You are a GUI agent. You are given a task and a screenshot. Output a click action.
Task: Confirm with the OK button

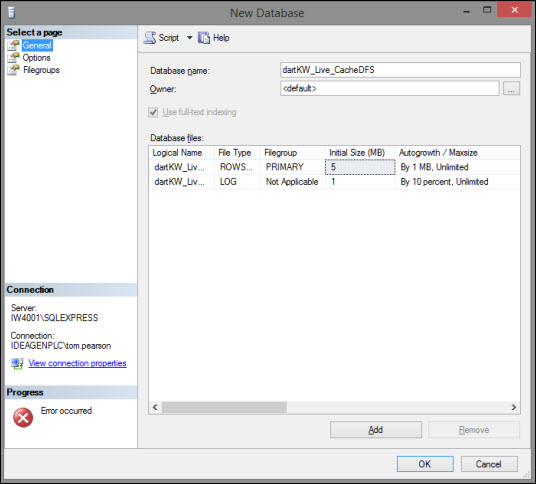tap(425, 464)
